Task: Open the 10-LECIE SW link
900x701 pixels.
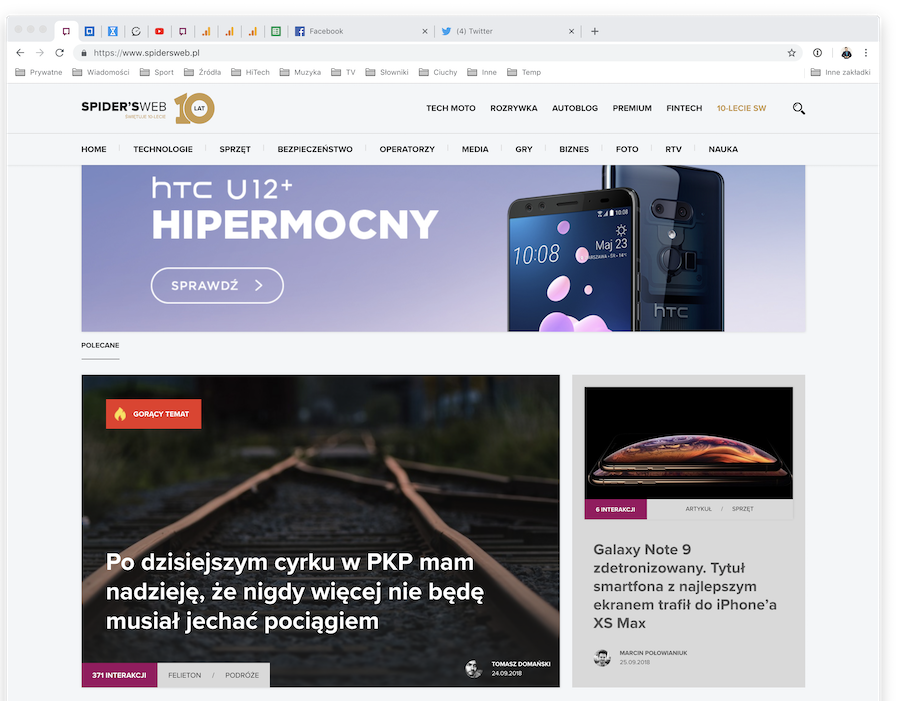Action: coord(742,108)
